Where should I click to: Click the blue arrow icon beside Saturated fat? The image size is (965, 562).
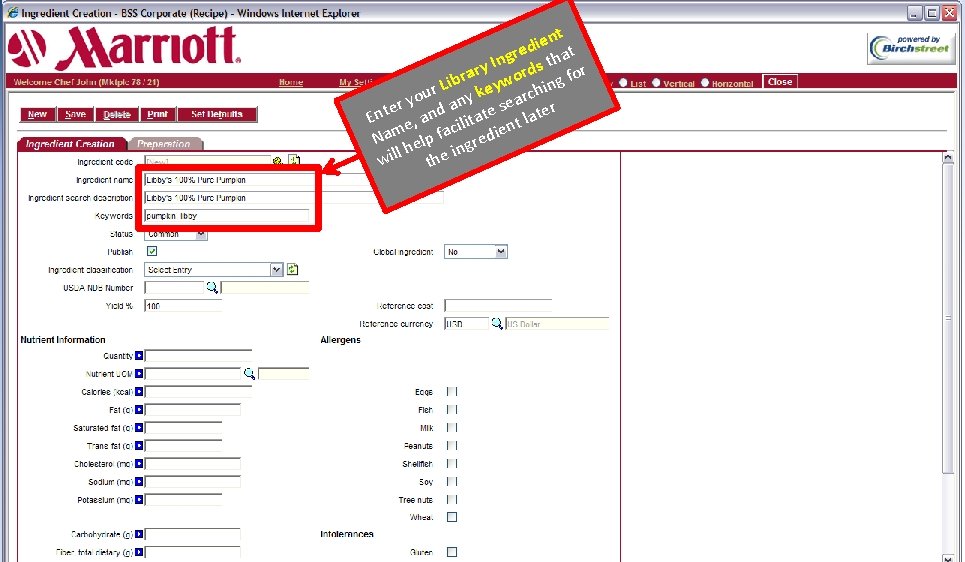tap(139, 428)
